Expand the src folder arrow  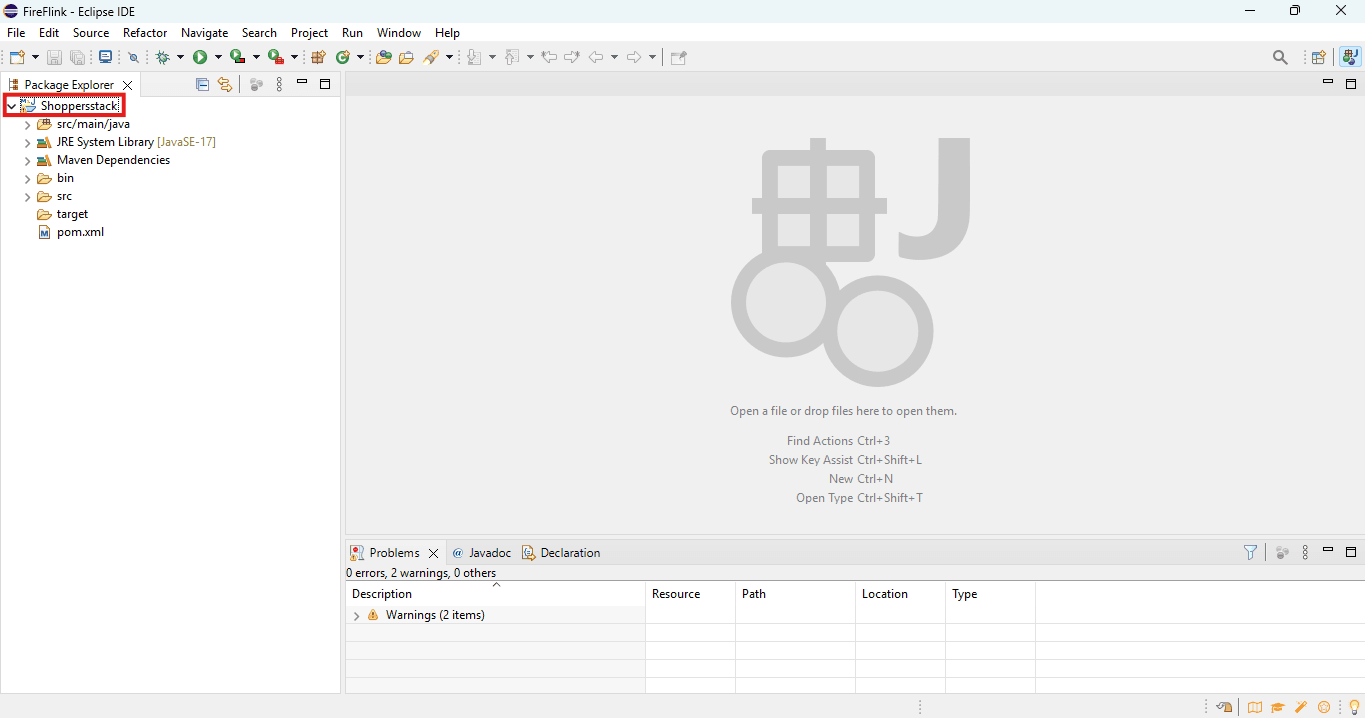(28, 197)
